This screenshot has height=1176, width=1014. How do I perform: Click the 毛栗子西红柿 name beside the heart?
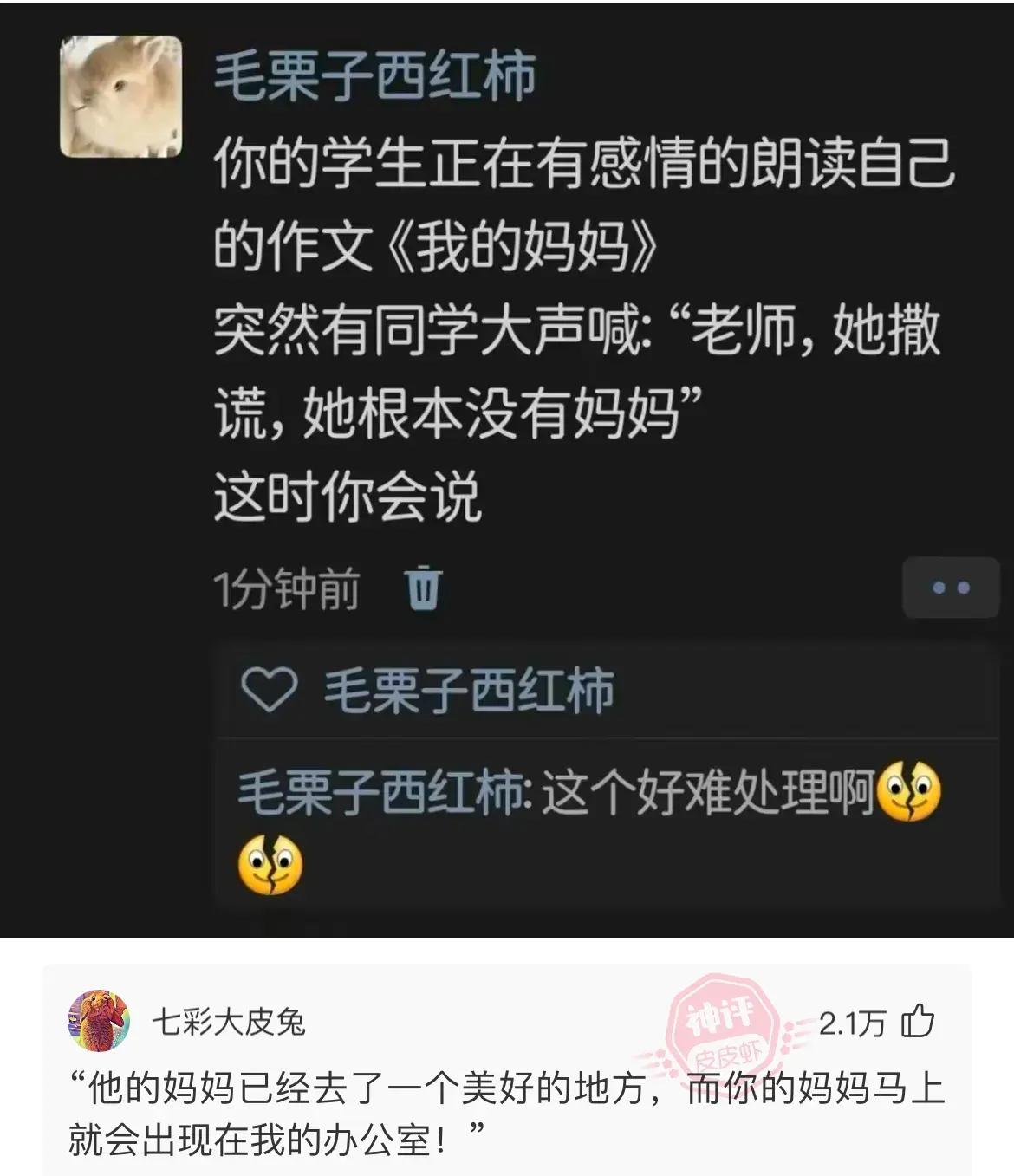pos(469,691)
